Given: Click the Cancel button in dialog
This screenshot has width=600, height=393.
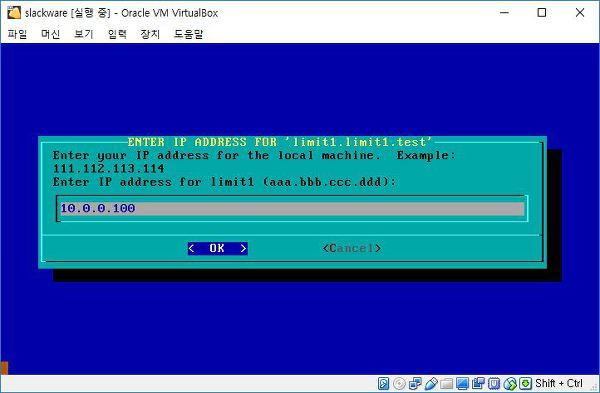Looking at the screenshot, I should 352,248.
